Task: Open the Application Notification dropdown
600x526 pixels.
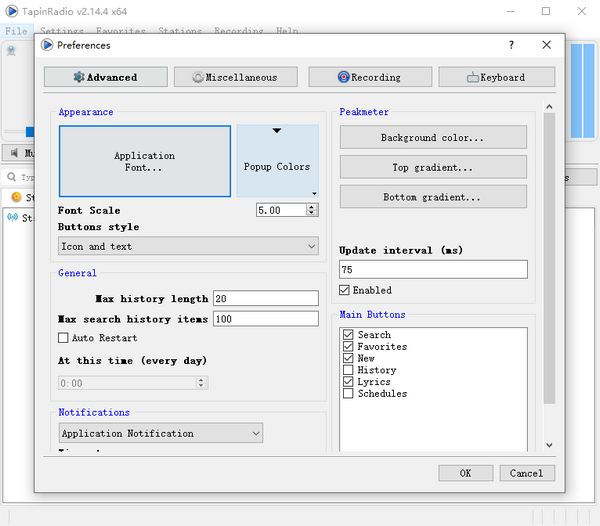Action: pos(160,433)
